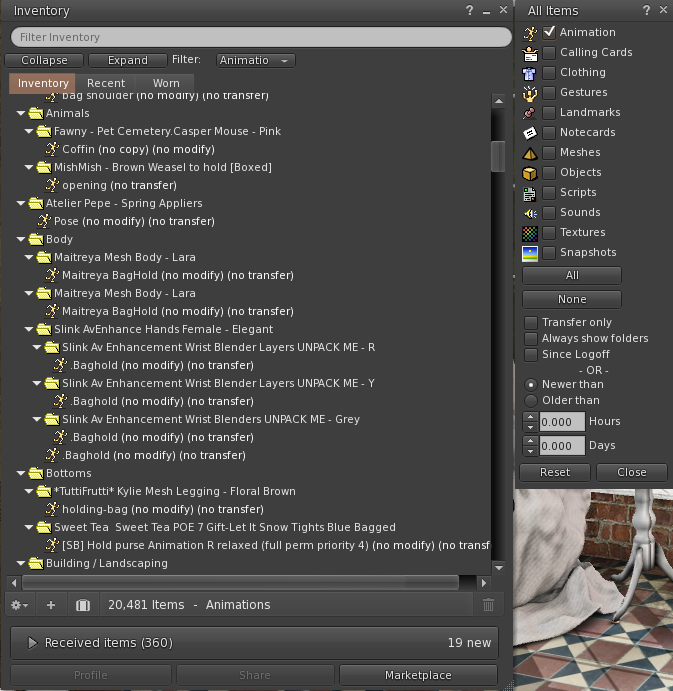
Task: Click the Sounds speaker icon
Action: (x=530, y=213)
